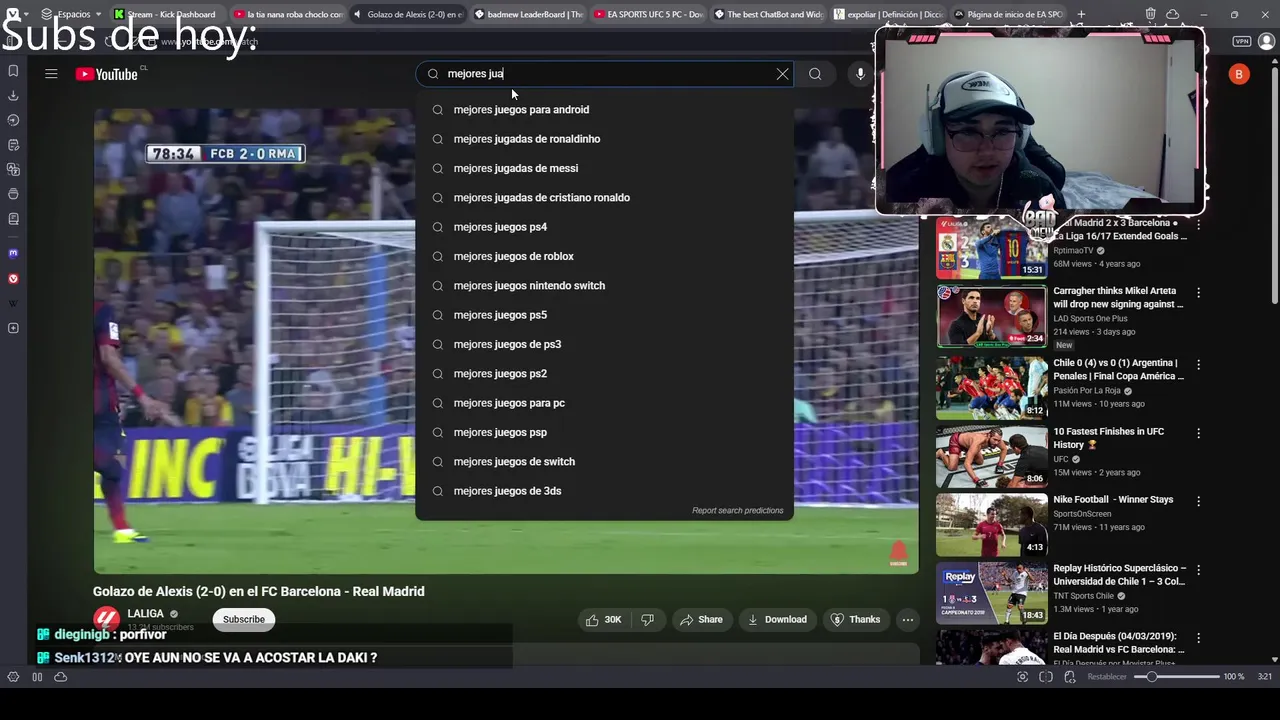The image size is (1280, 720).
Task: Open closed tabs trash icon
Action: [1151, 14]
